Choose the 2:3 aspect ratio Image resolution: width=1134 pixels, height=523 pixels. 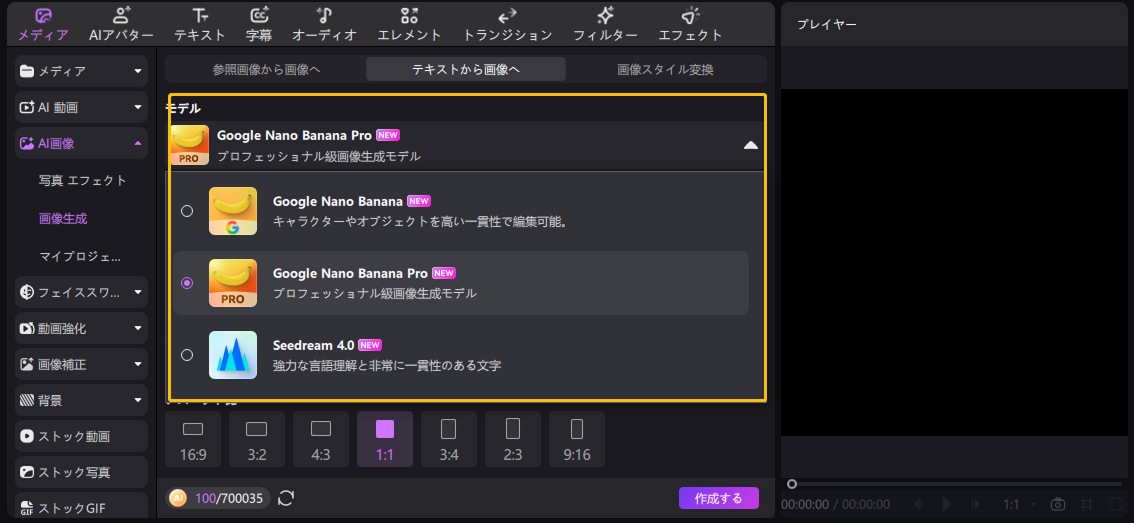tap(513, 439)
